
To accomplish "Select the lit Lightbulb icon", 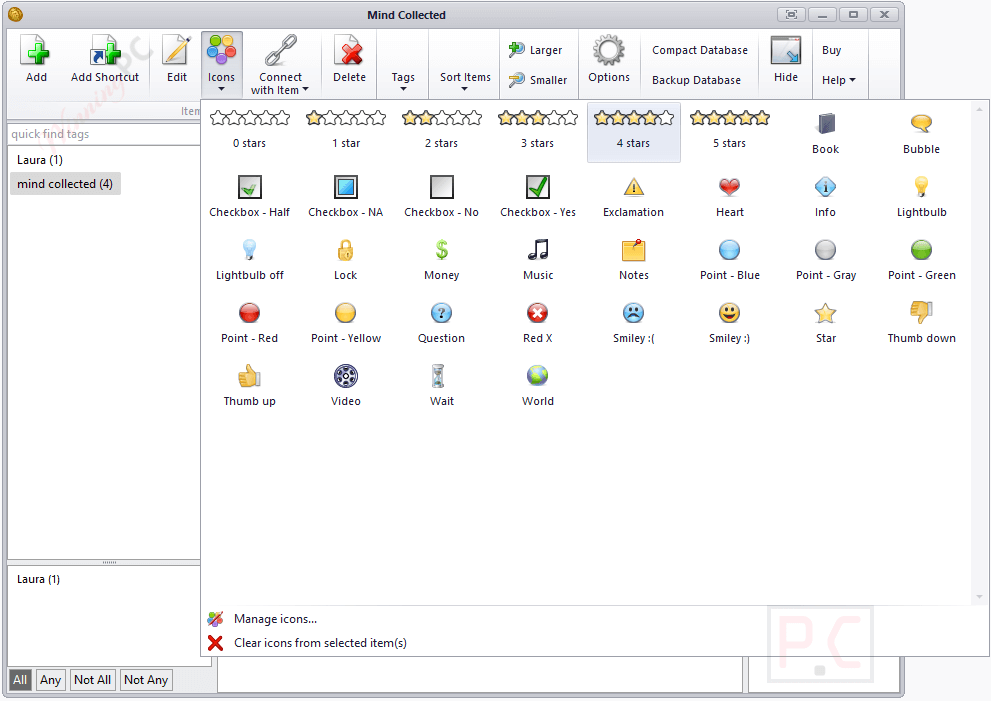I will pyautogui.click(x=921, y=196).
